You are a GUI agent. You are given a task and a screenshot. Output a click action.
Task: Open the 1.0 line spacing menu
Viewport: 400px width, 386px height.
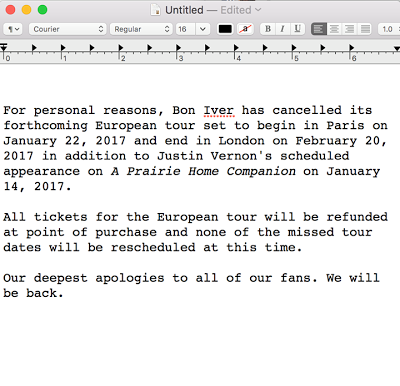point(389,29)
